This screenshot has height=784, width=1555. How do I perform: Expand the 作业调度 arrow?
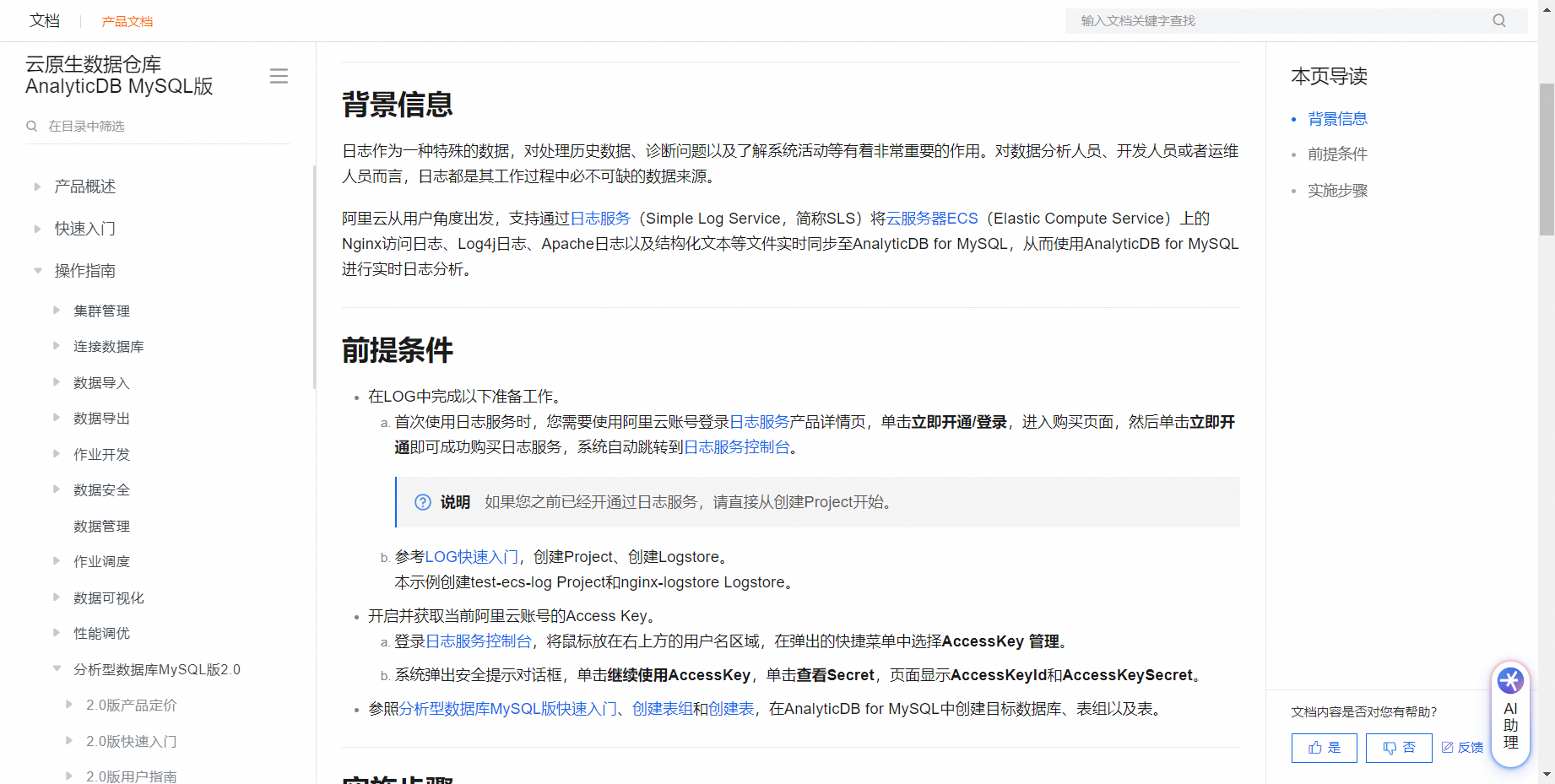coord(57,561)
